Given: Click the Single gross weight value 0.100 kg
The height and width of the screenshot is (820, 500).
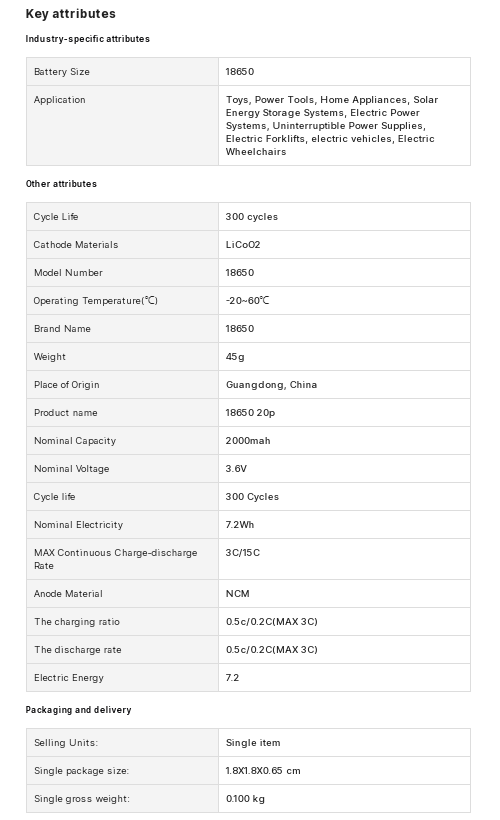Looking at the screenshot, I should (x=245, y=799).
